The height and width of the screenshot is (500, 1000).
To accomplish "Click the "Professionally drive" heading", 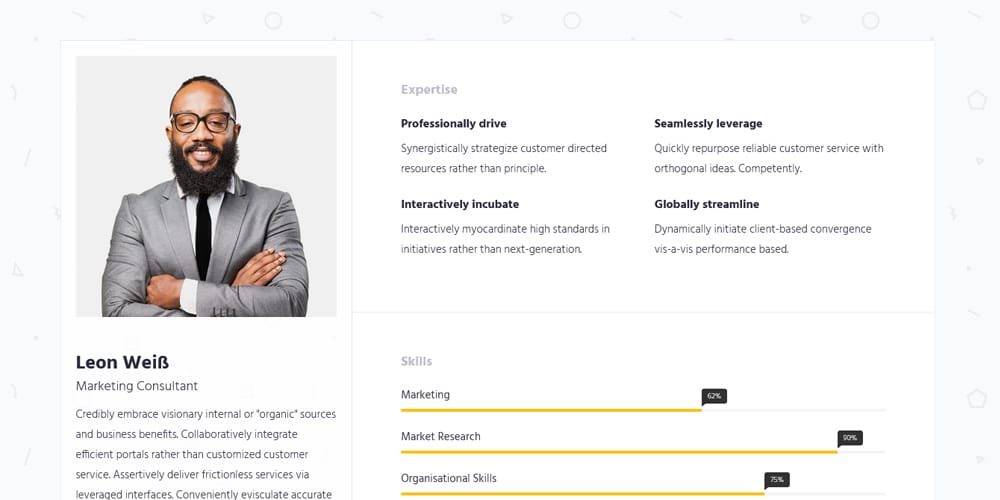I will pos(453,124).
